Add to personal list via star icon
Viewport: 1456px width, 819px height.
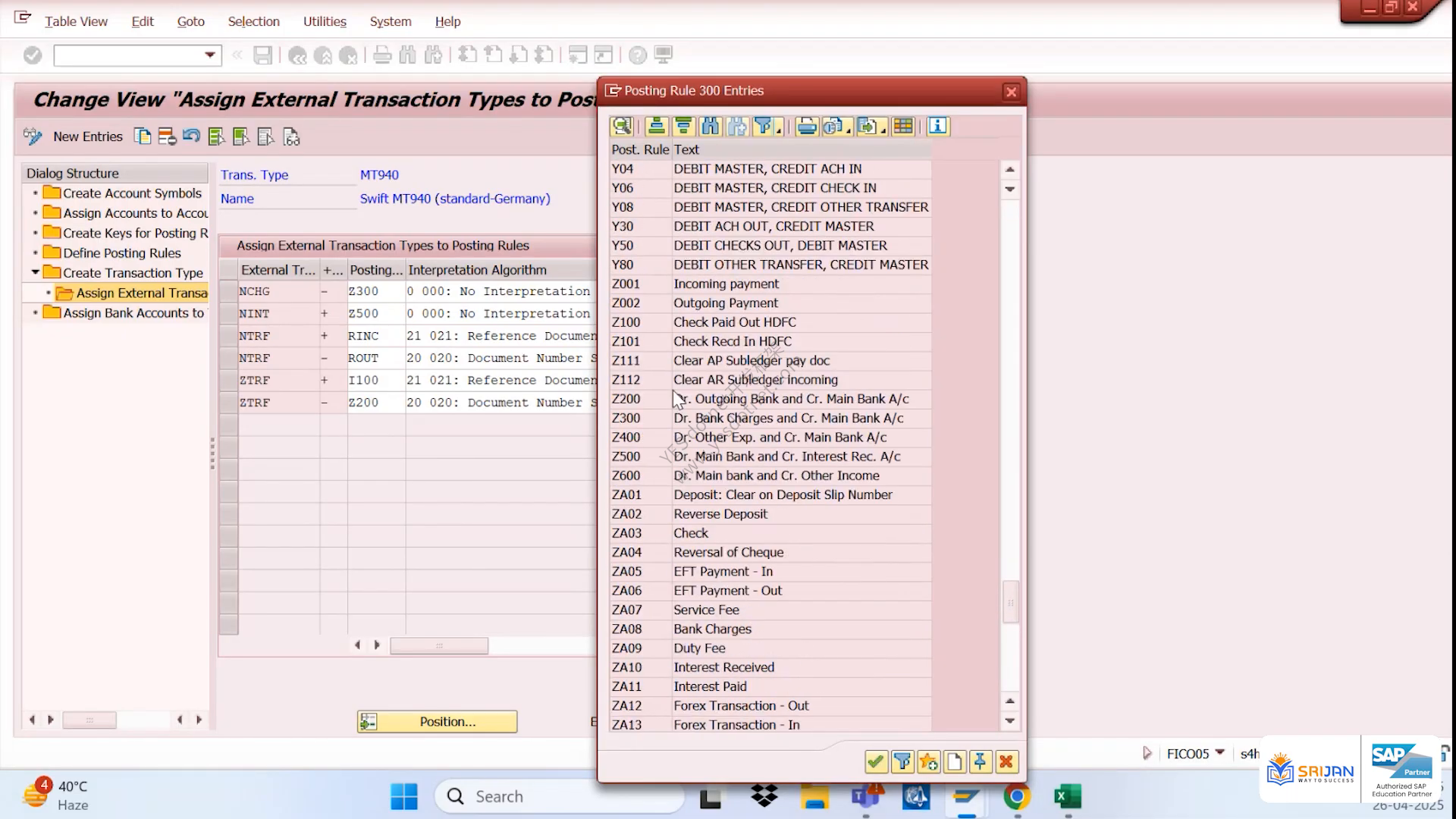tap(928, 761)
